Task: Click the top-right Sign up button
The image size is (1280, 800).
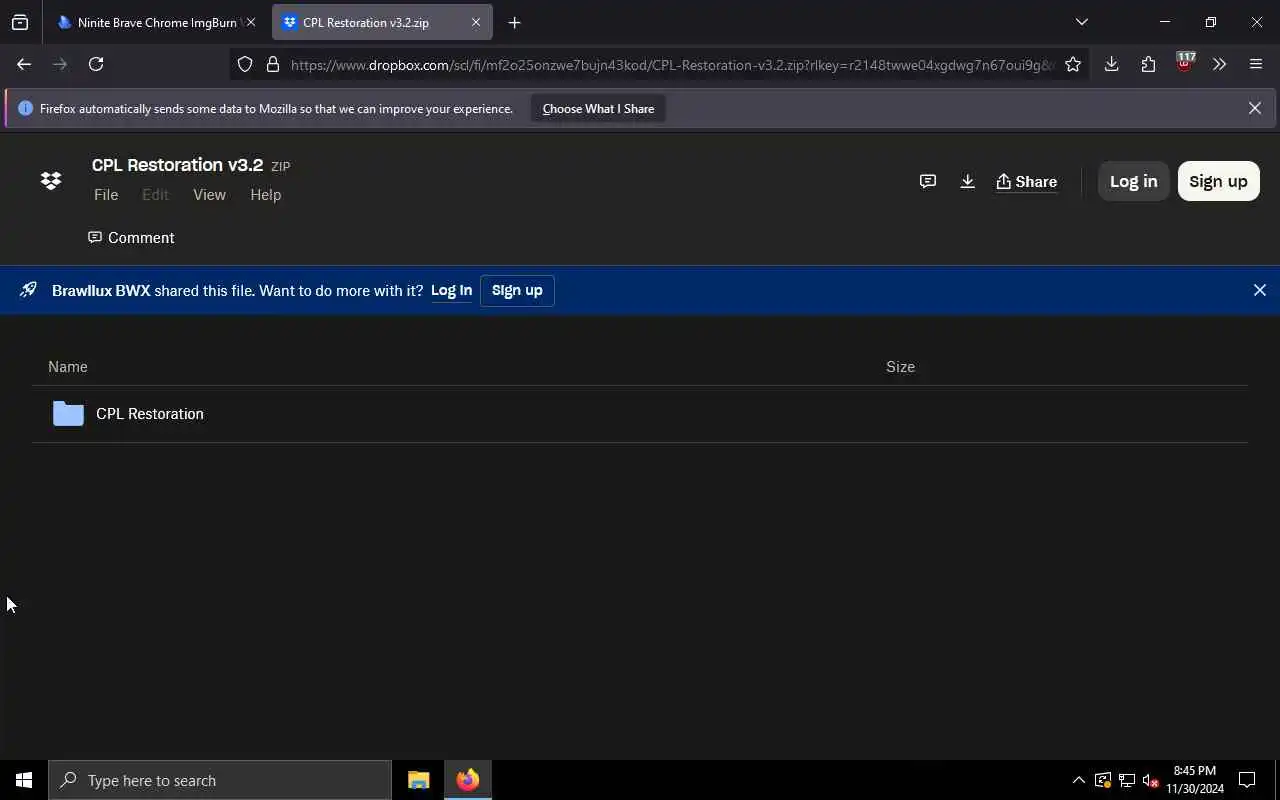Action: (x=1218, y=181)
